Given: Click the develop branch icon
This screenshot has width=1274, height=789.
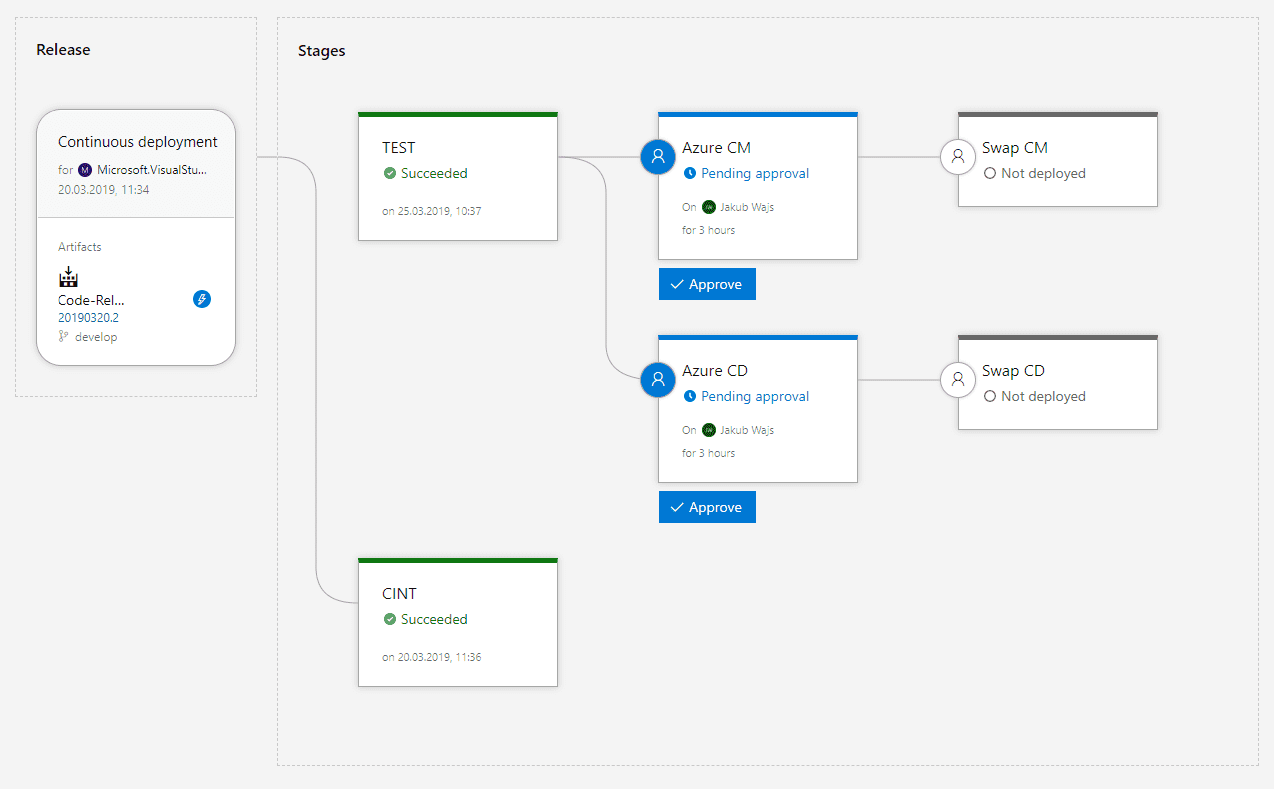Looking at the screenshot, I should 64,337.
